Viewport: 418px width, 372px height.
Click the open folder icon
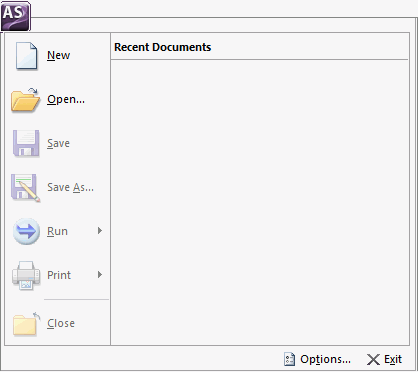click(x=26, y=100)
